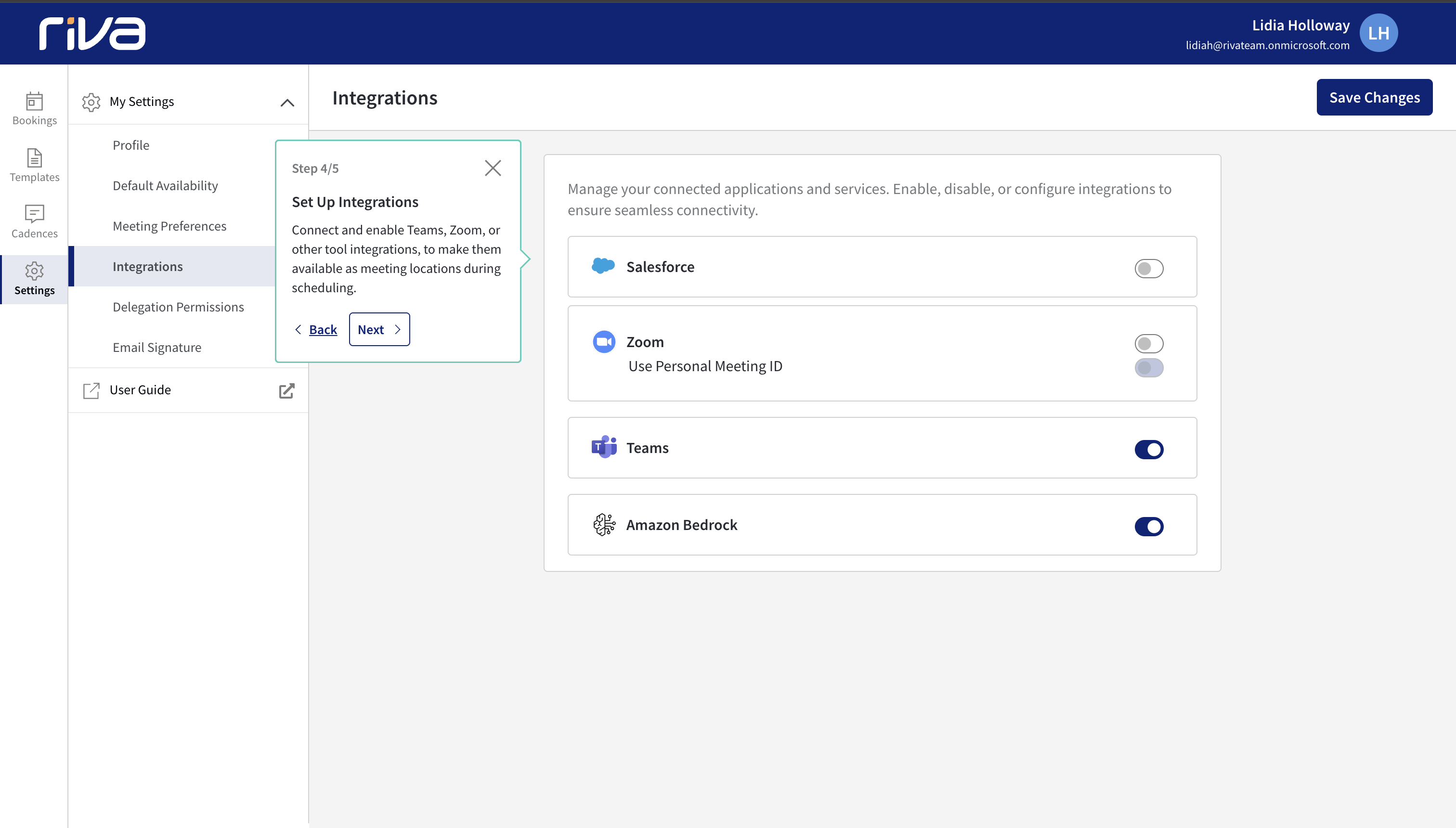The image size is (1456, 828).
Task: Close the Step 4/5 tour popup
Action: tap(493, 168)
